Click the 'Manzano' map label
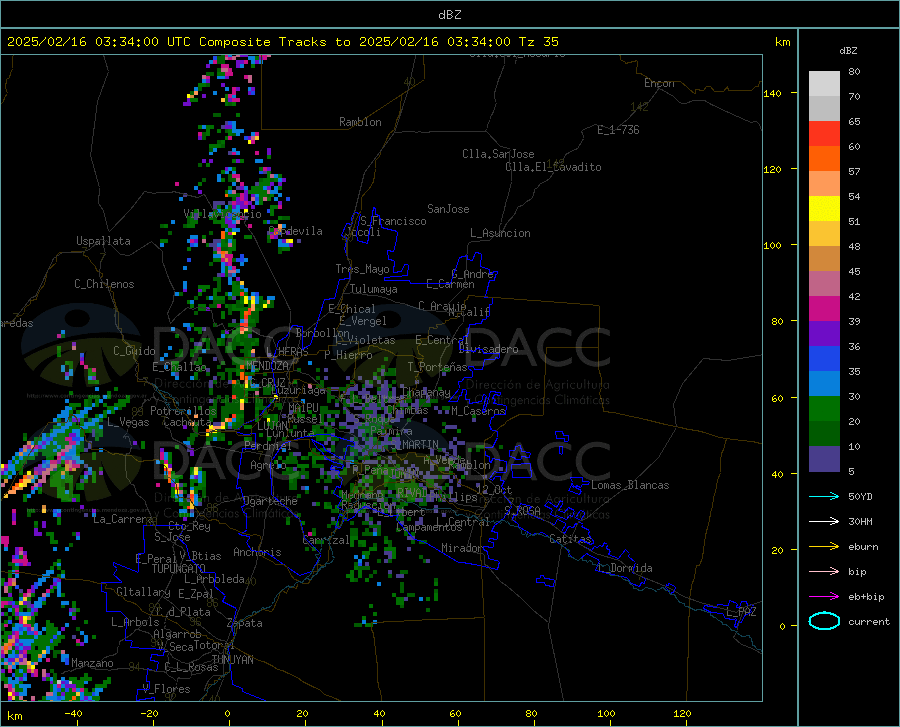Viewport: 900px width, 727px height. tap(92, 663)
